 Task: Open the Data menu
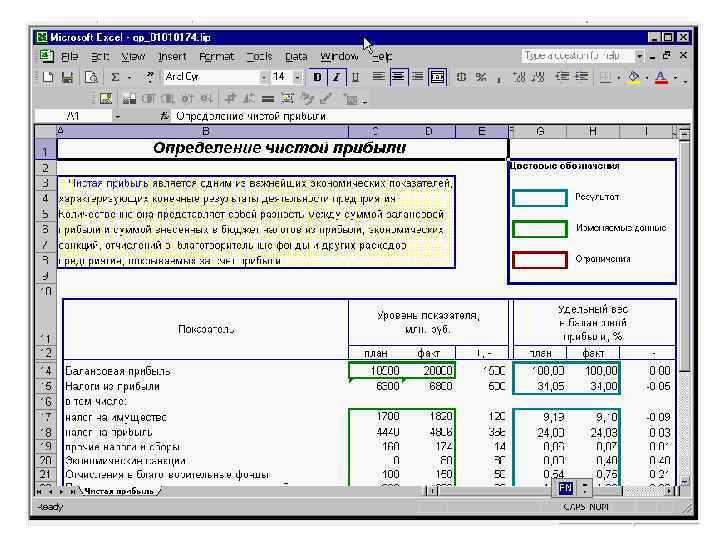296,56
